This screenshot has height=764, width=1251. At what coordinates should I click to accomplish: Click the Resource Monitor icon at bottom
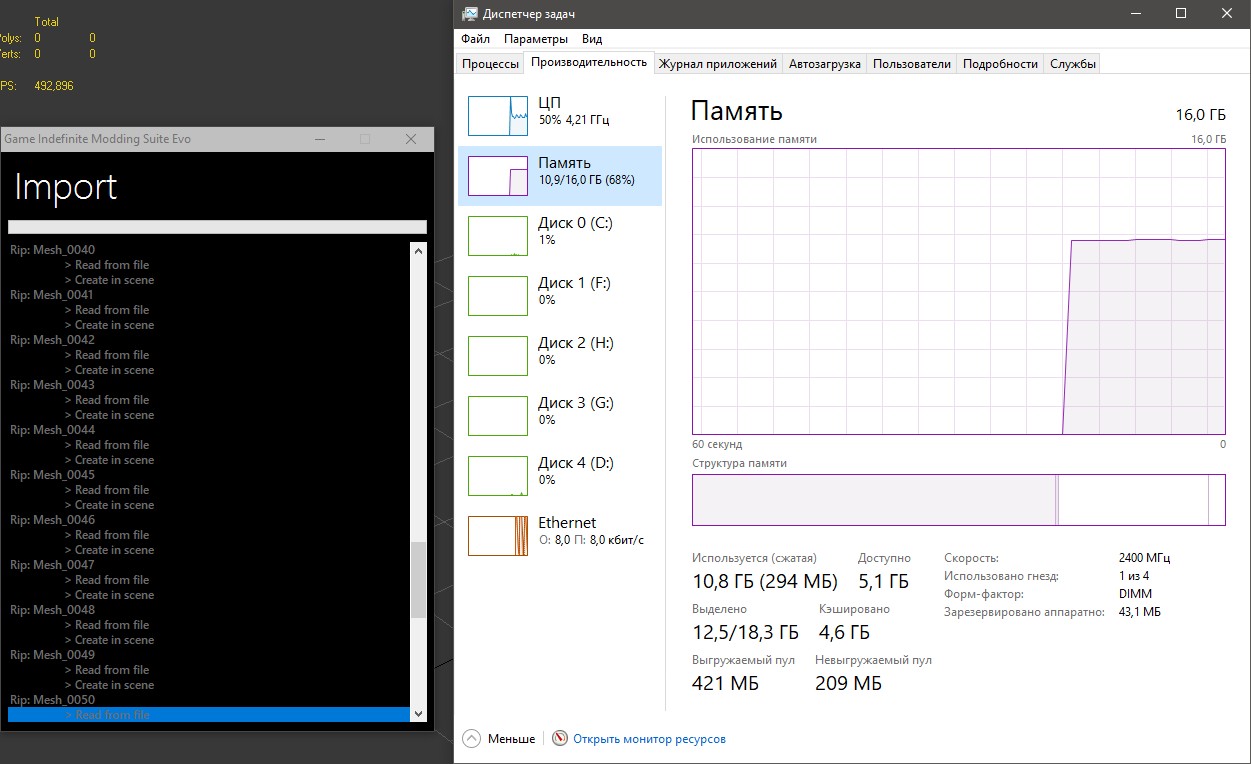coord(560,739)
